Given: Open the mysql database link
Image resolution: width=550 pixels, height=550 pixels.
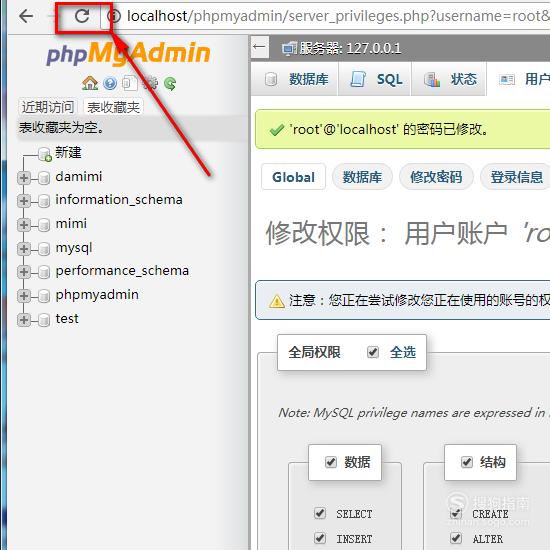Looking at the screenshot, I should click(x=74, y=248).
